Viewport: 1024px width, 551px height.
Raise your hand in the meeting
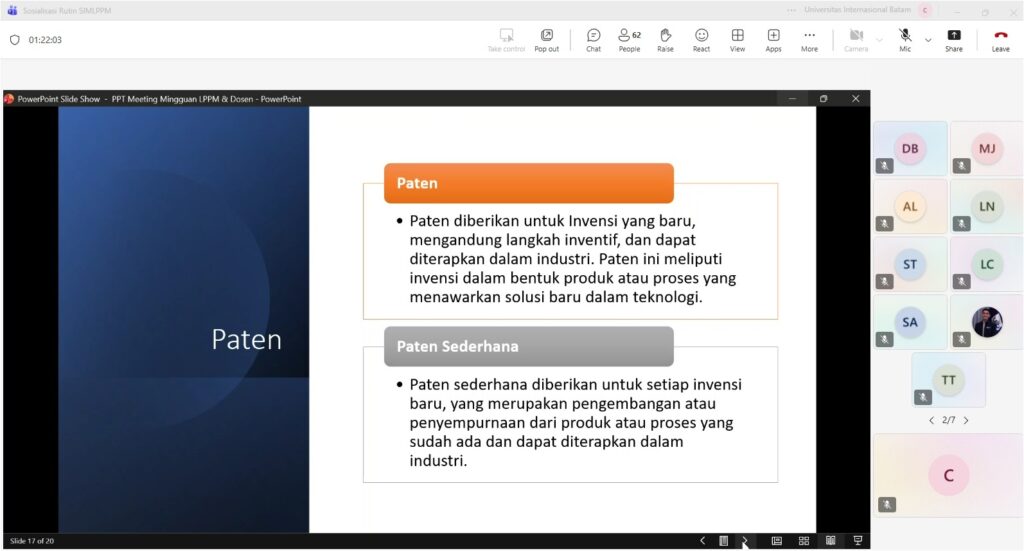(665, 40)
